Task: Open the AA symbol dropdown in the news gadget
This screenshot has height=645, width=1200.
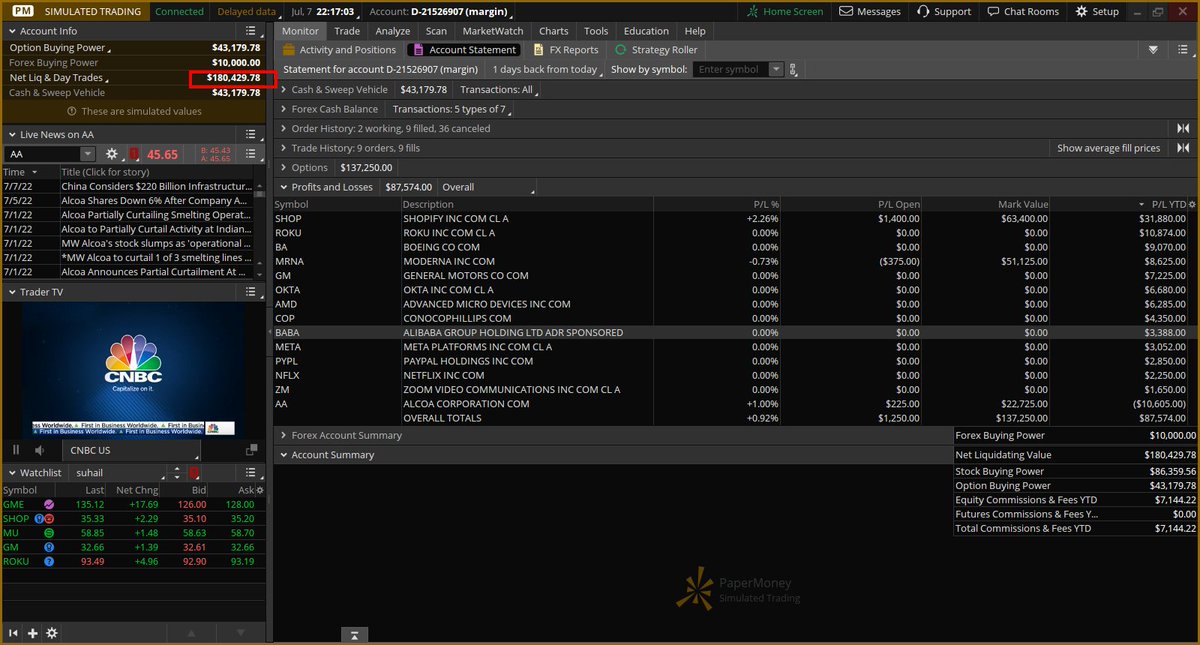Action: coord(87,154)
